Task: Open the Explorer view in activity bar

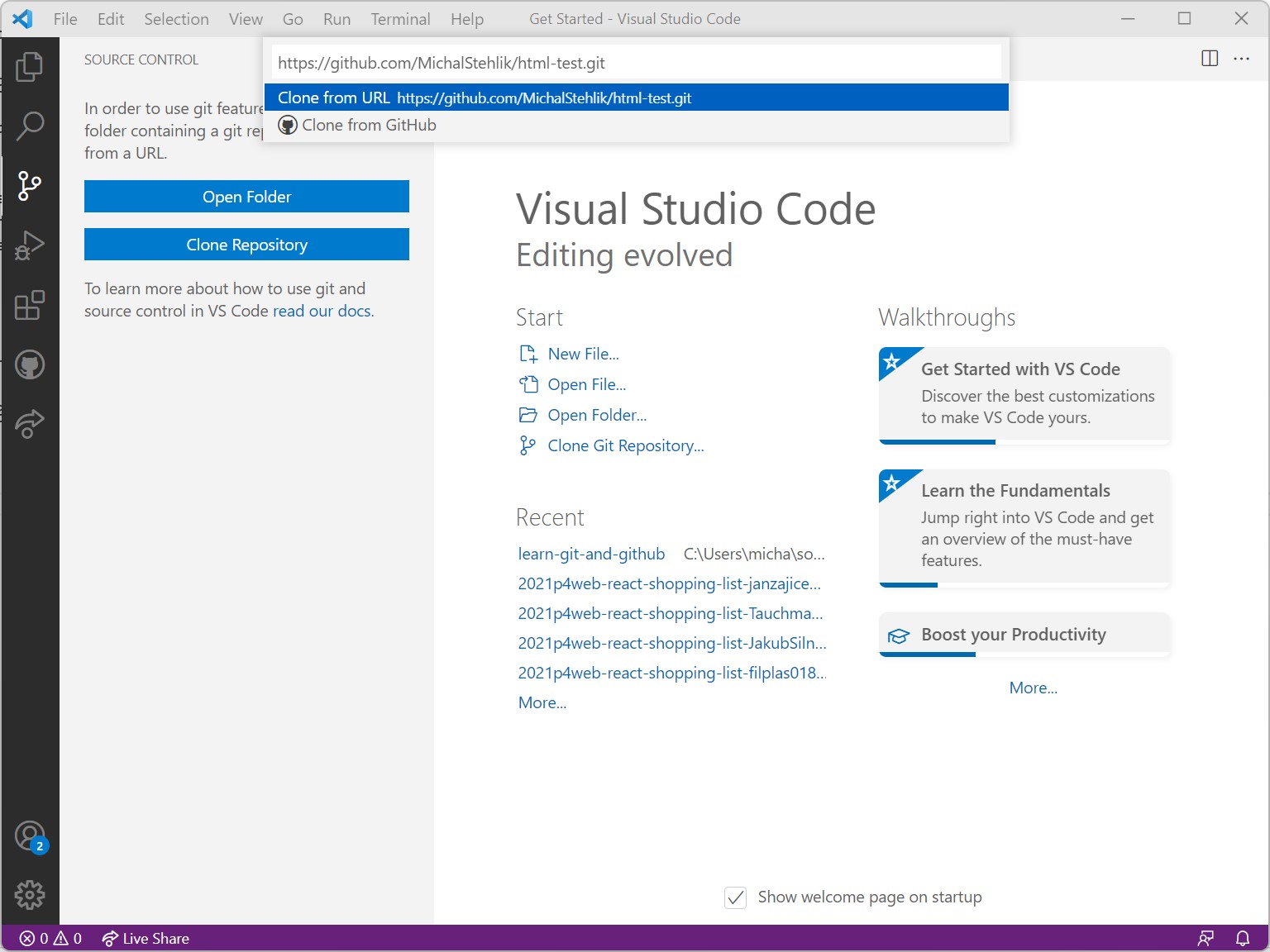Action: [x=30, y=67]
